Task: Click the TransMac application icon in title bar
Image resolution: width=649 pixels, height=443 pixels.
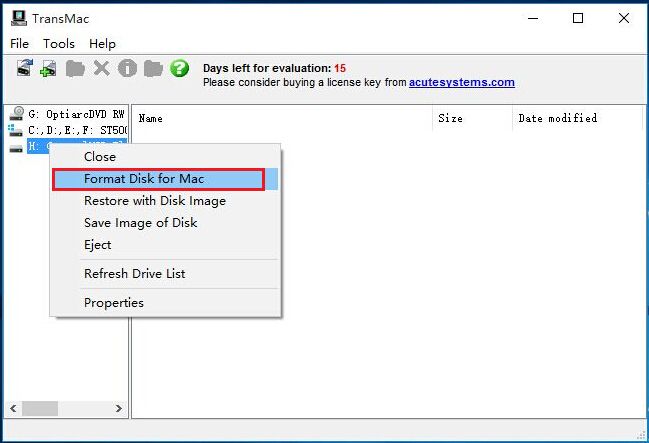Action: click(x=19, y=18)
